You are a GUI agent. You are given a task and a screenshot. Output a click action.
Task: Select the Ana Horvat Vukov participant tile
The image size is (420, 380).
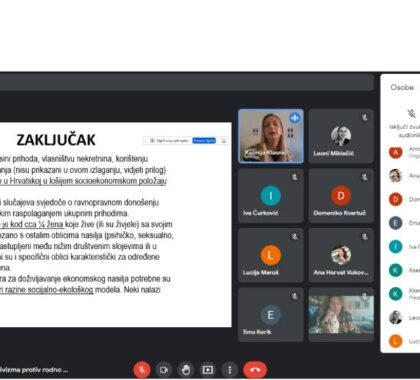341,255
